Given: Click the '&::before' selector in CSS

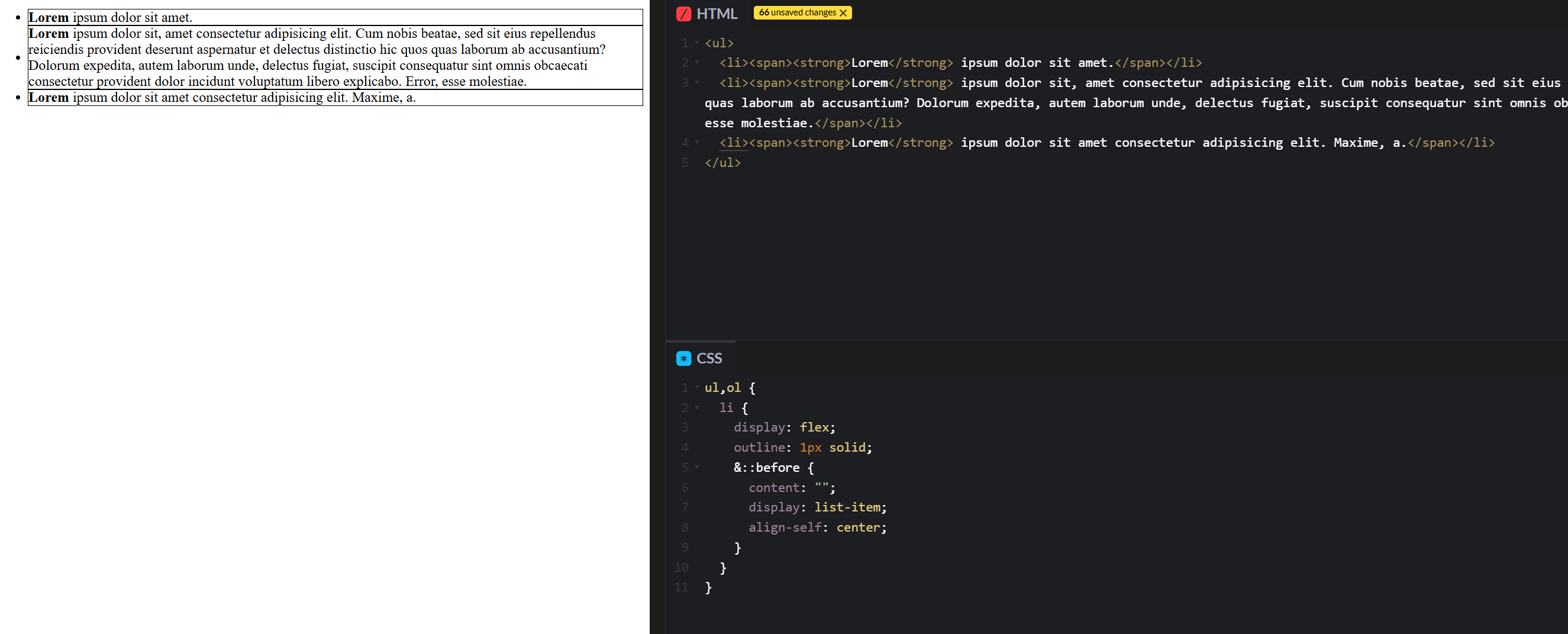Looking at the screenshot, I should 766,468.
